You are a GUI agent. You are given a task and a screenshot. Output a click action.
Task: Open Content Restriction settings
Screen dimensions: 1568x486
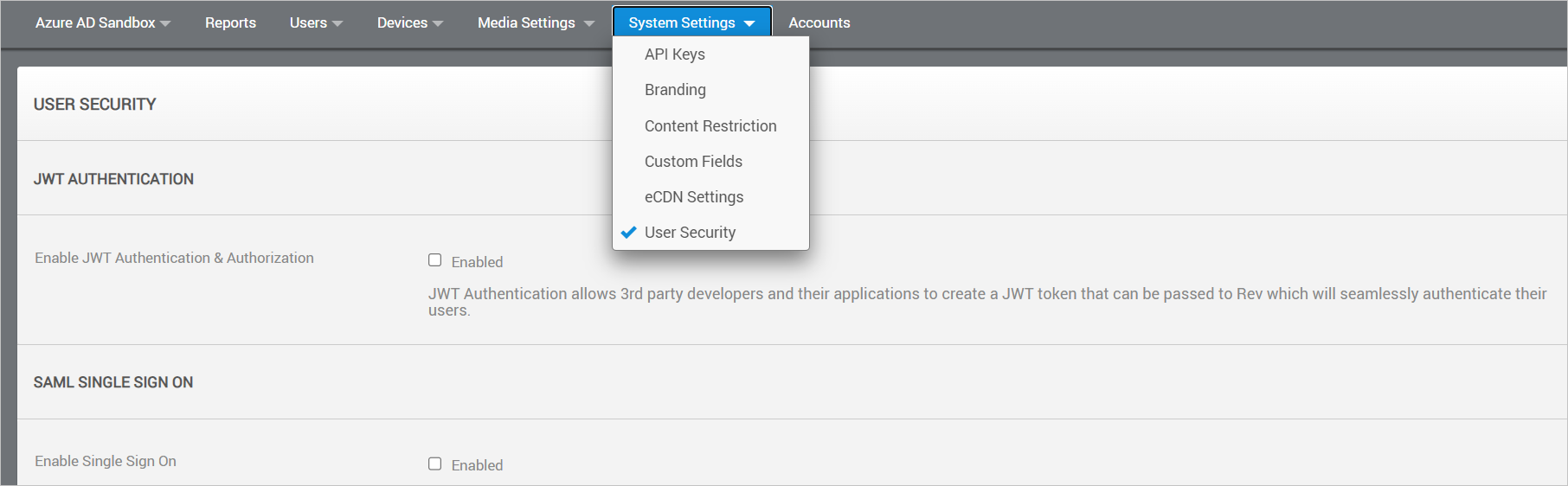coord(710,126)
